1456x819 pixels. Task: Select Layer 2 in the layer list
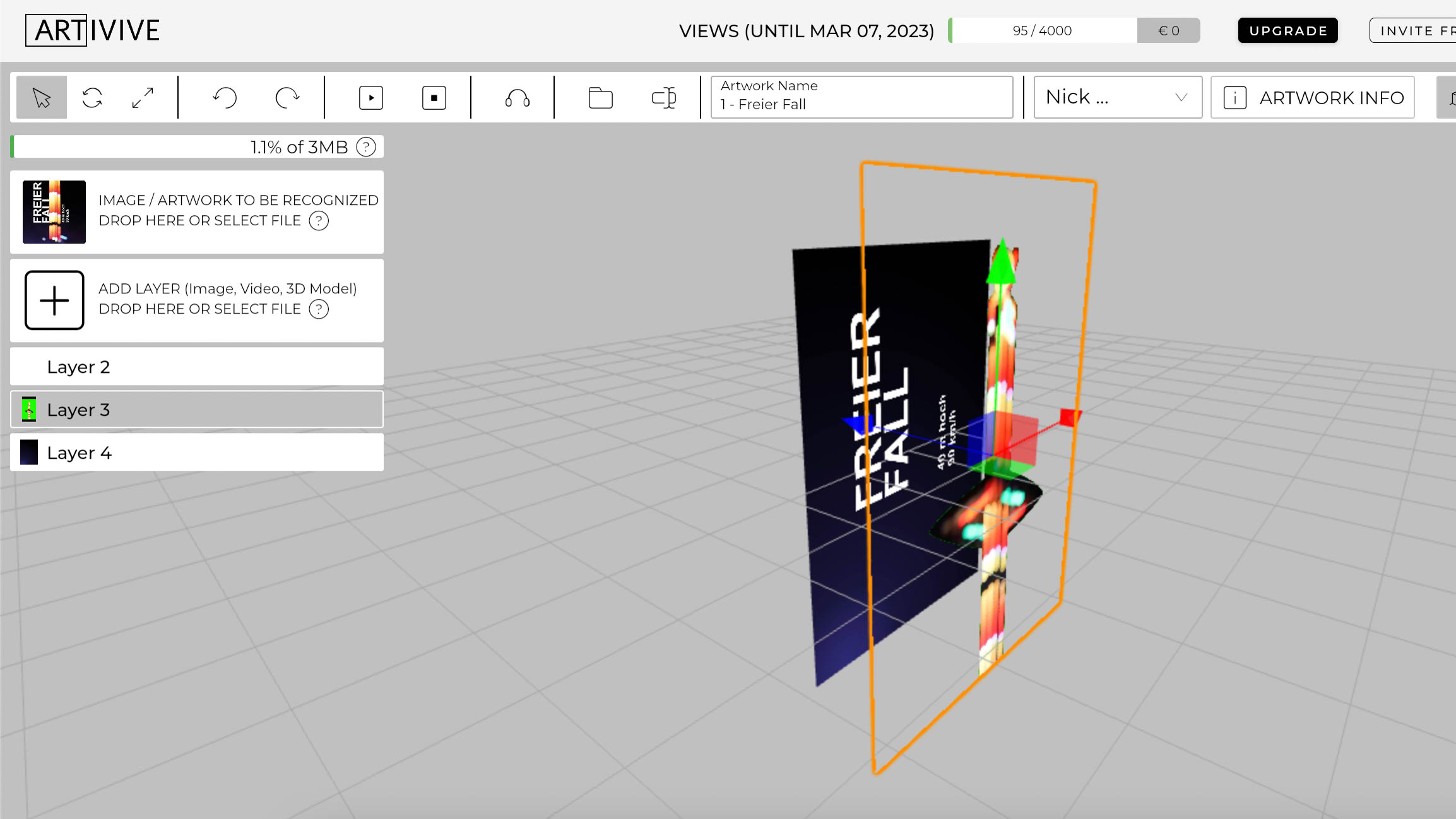[x=197, y=367]
